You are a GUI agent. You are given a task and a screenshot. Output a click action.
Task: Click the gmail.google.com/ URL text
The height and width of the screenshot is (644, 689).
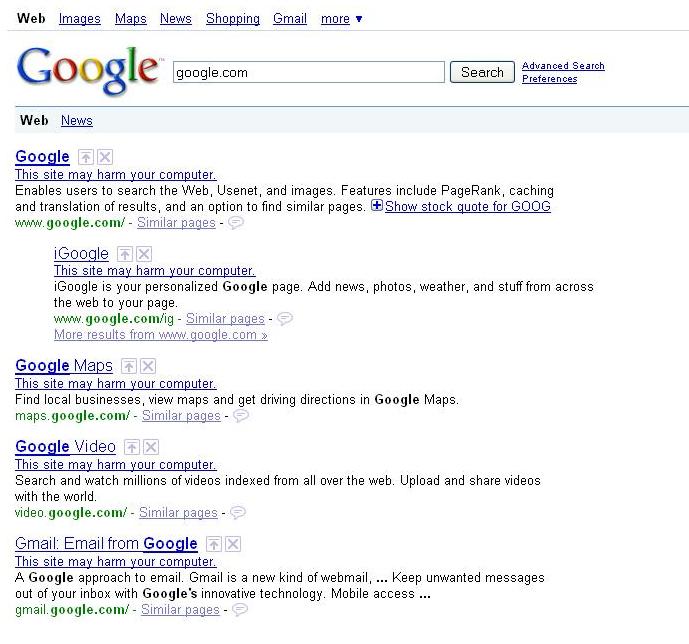[72, 610]
